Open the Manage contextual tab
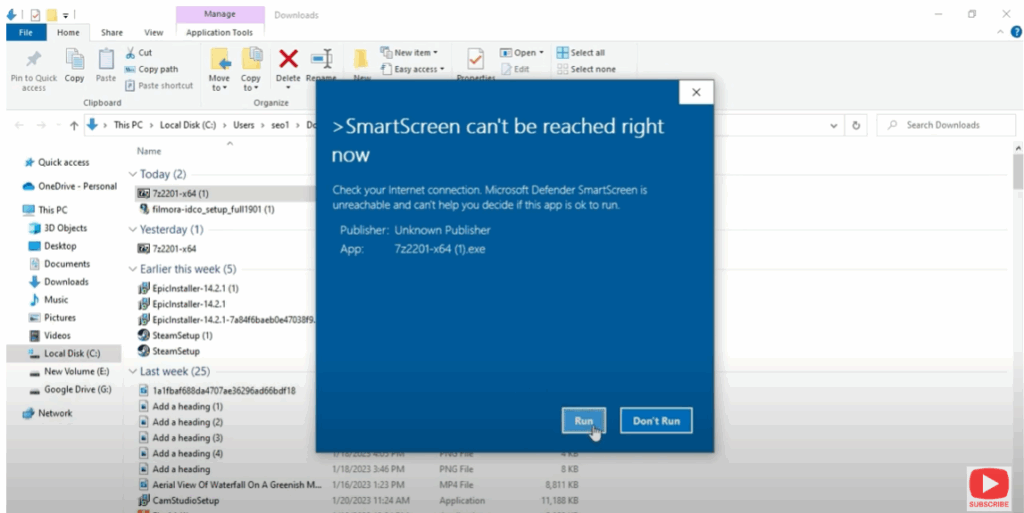The width and height of the screenshot is (1024, 513). tap(220, 14)
